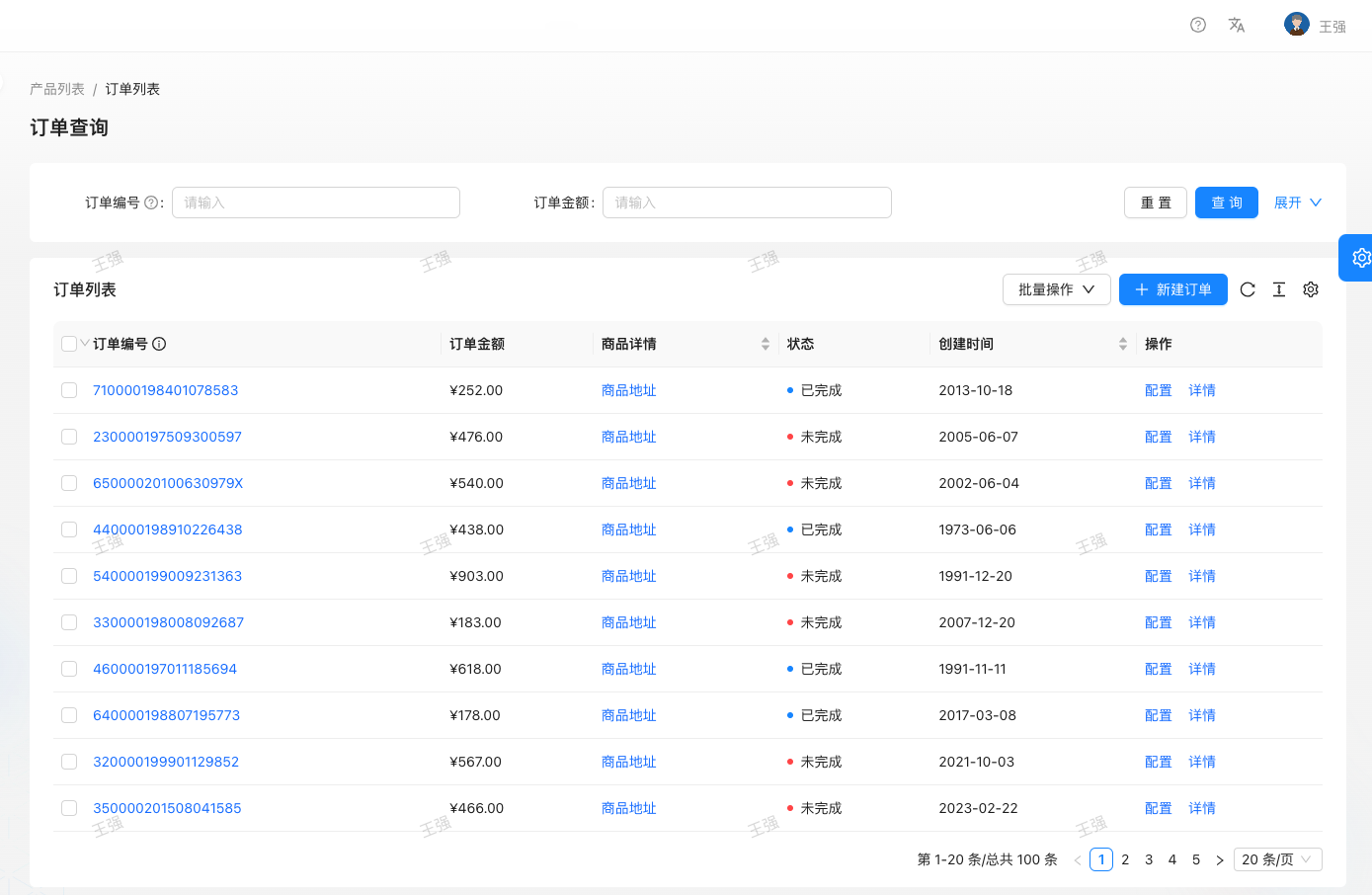Create a new order with 新建订单
The image size is (1372, 895).
coord(1173,289)
